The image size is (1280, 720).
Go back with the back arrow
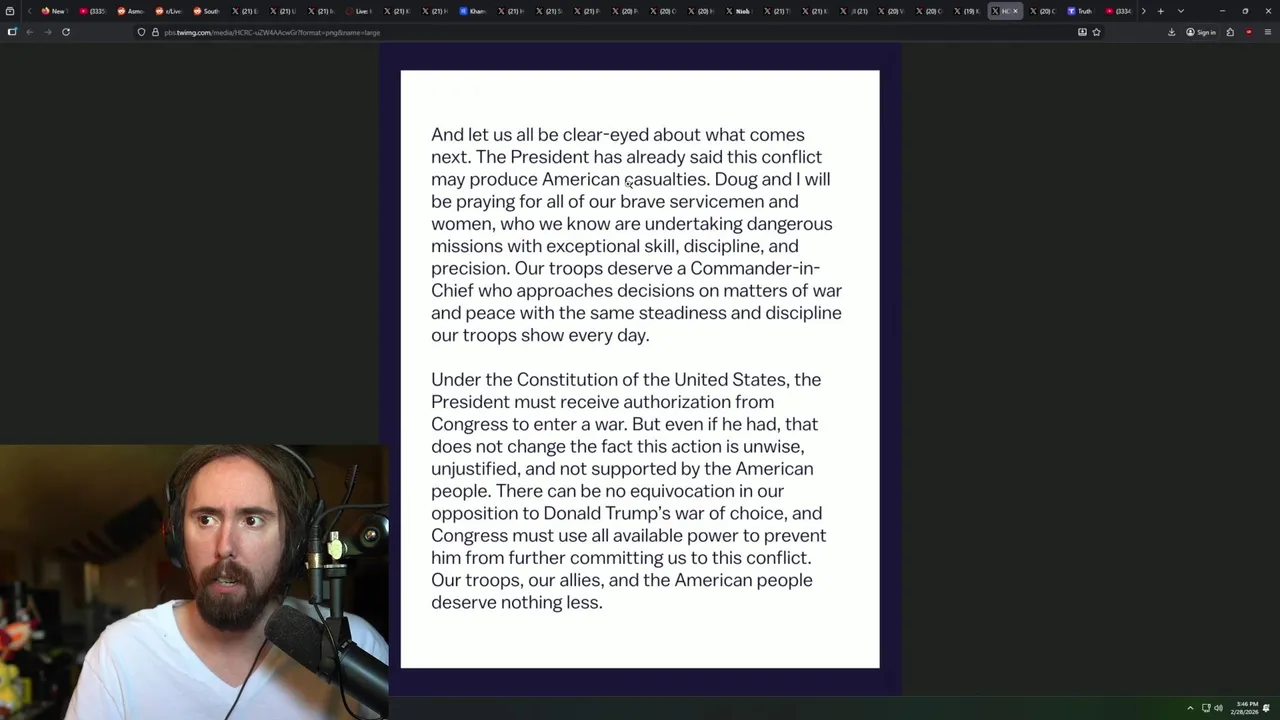[x=30, y=32]
